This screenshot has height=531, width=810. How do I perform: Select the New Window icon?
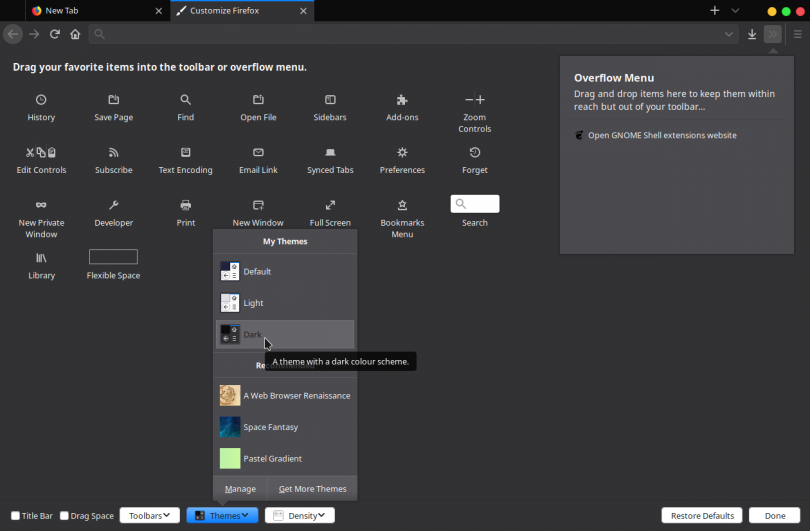258,205
